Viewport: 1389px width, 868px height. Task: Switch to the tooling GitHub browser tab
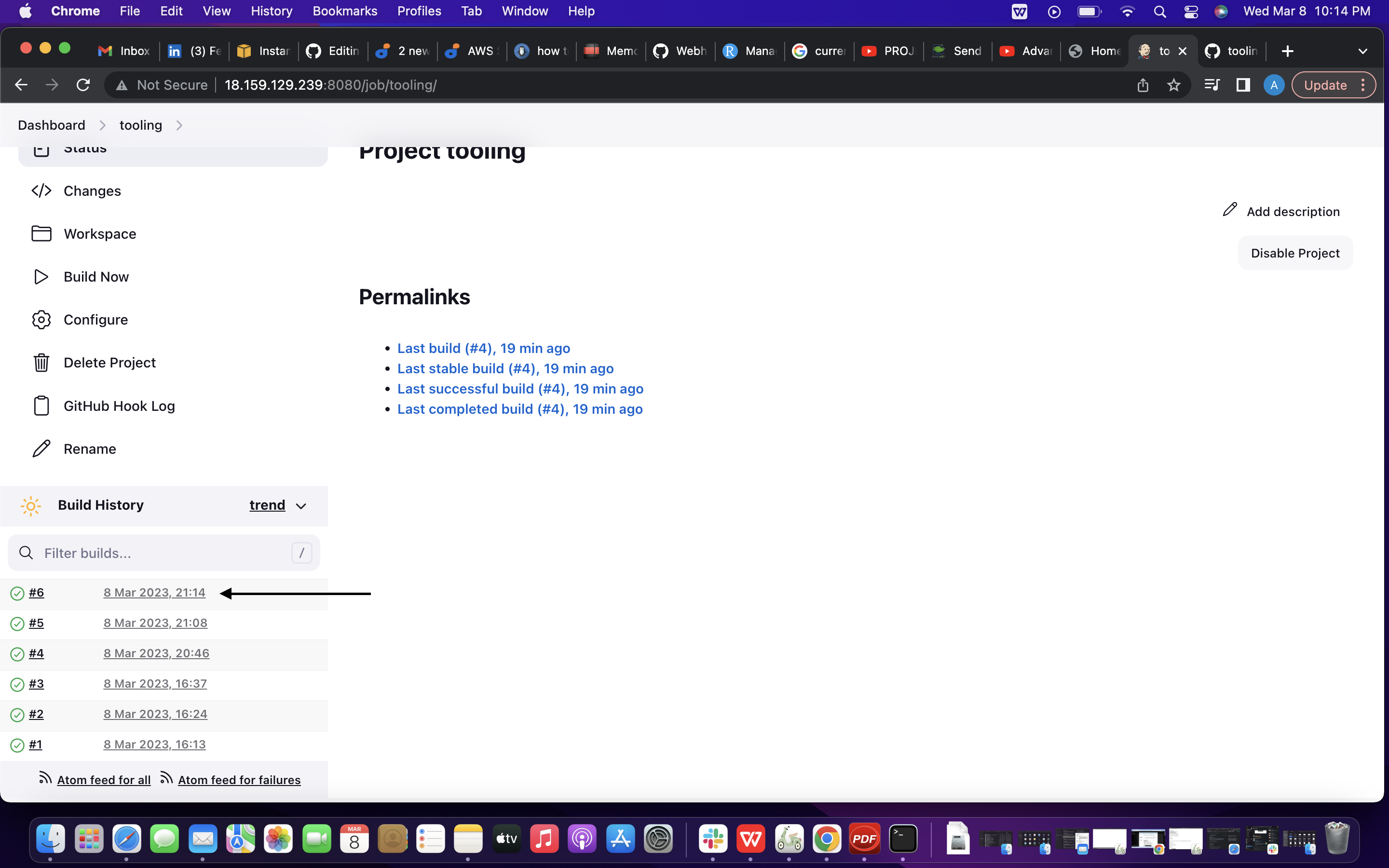pyautogui.click(x=1233, y=51)
